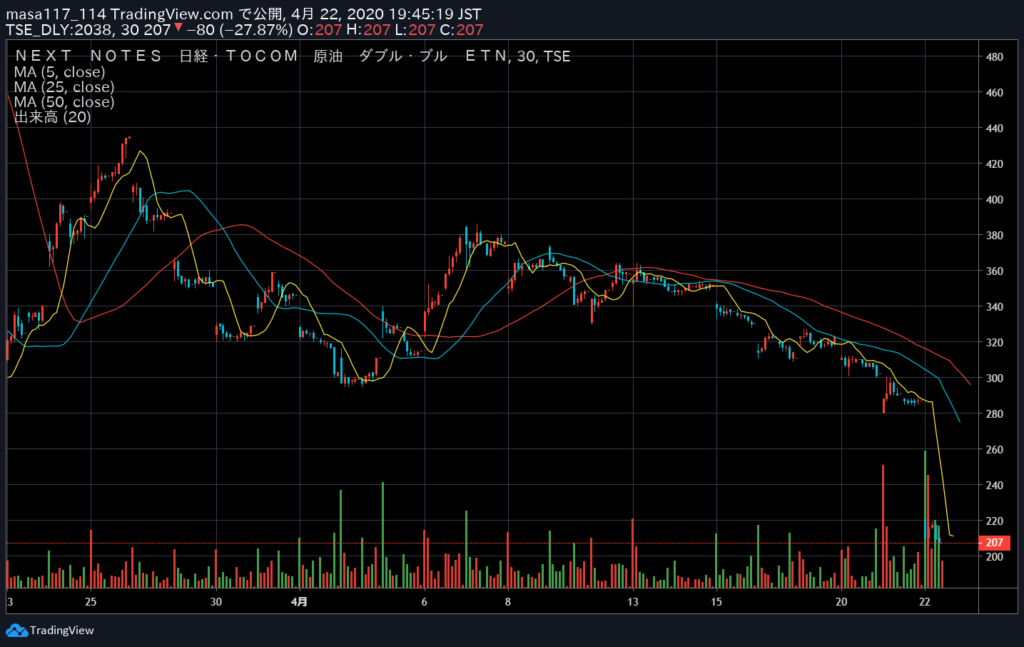The width and height of the screenshot is (1024, 647).
Task: Click the 380 price axis label
Action: tap(994, 236)
